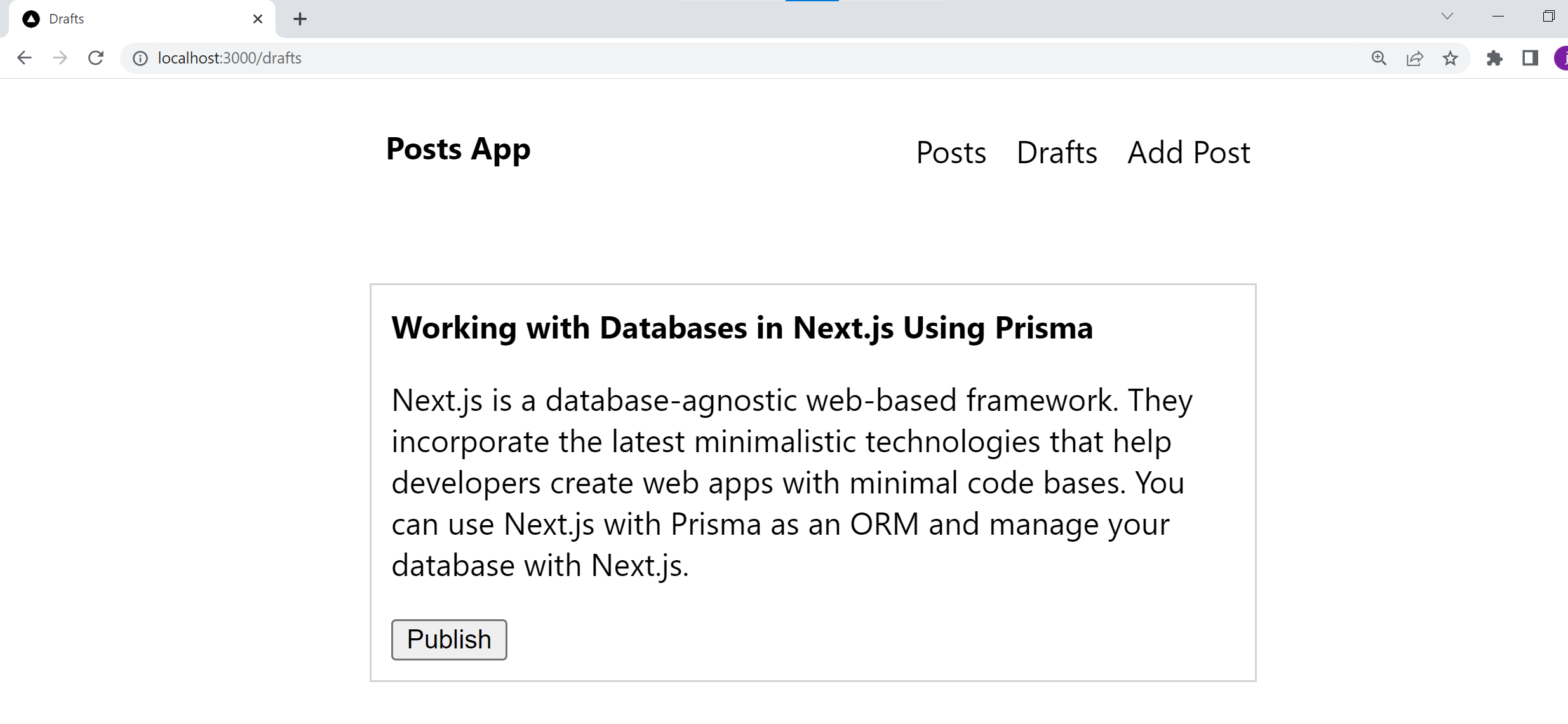Share this page via share icon
The image size is (1568, 724).
tap(1414, 58)
